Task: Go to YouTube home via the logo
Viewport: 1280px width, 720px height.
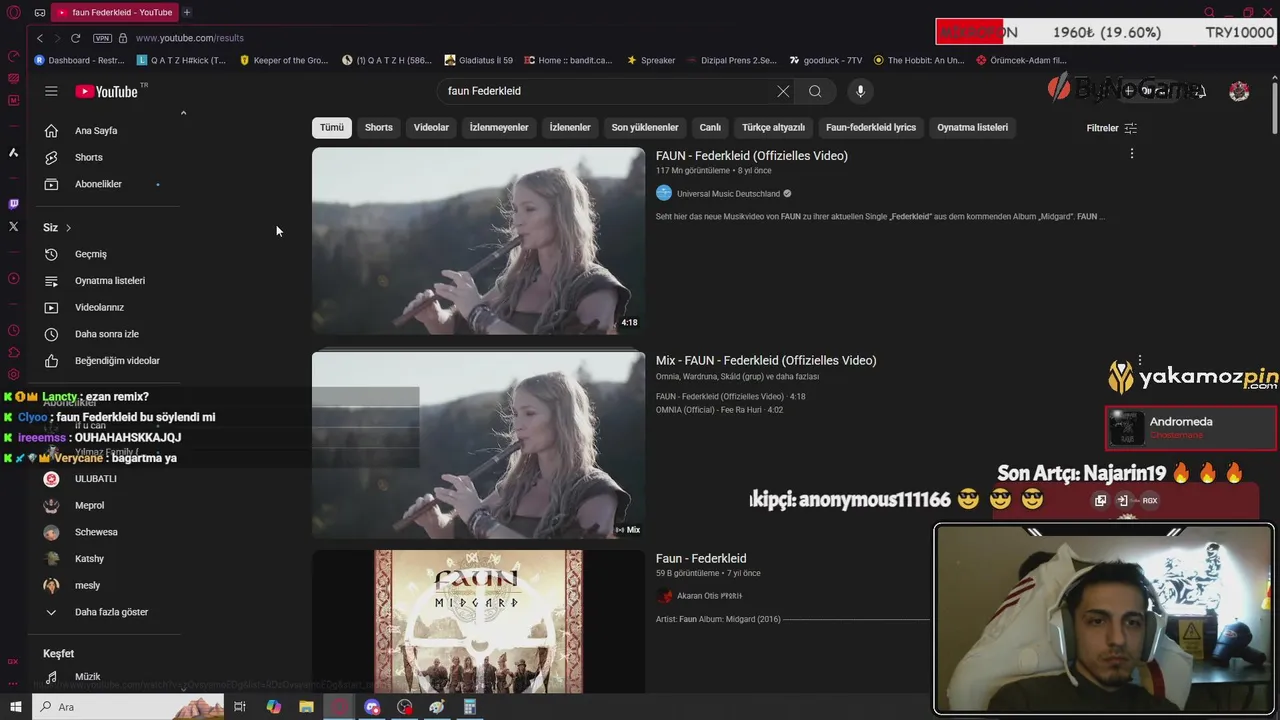Action: tap(106, 91)
